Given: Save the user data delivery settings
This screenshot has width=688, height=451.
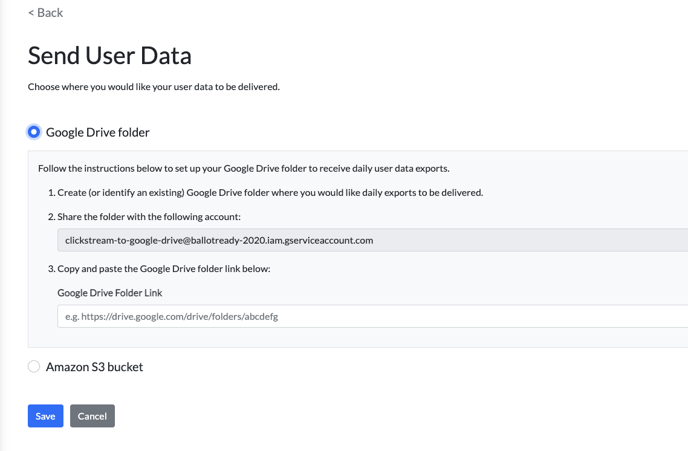Looking at the screenshot, I should 45,416.
